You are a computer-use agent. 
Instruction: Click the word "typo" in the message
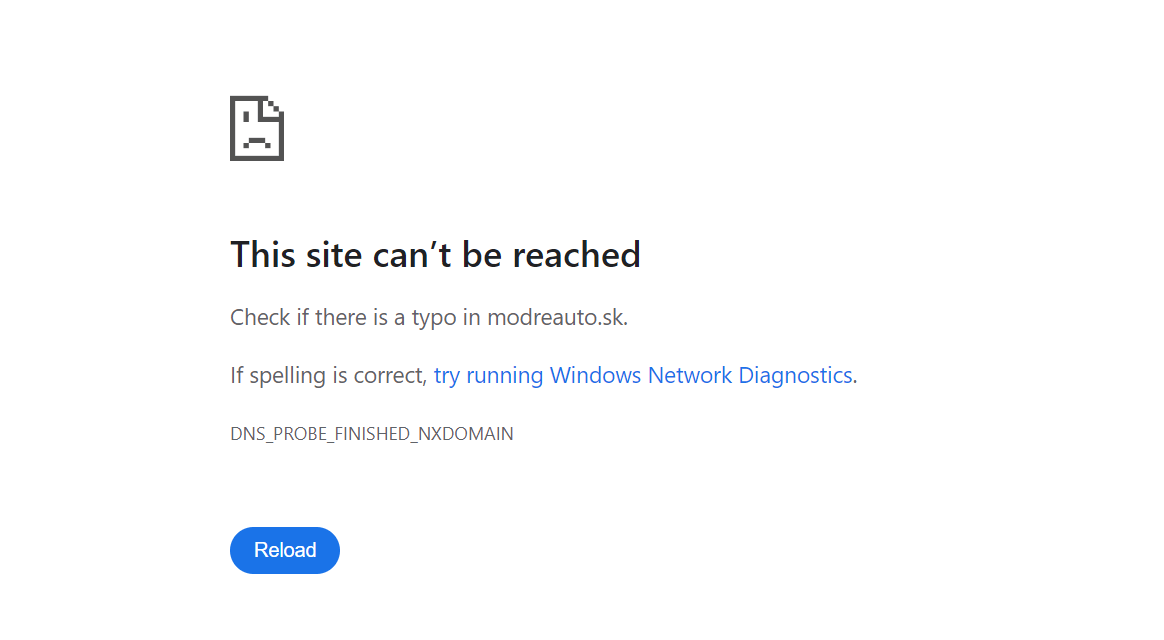[433, 318]
